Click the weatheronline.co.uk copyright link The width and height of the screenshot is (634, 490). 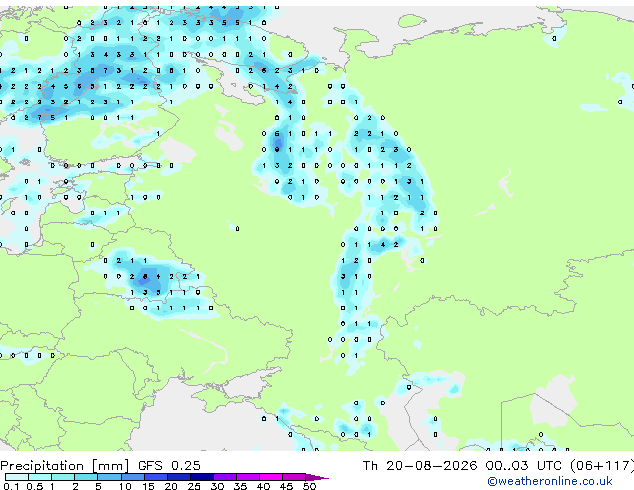point(550,481)
